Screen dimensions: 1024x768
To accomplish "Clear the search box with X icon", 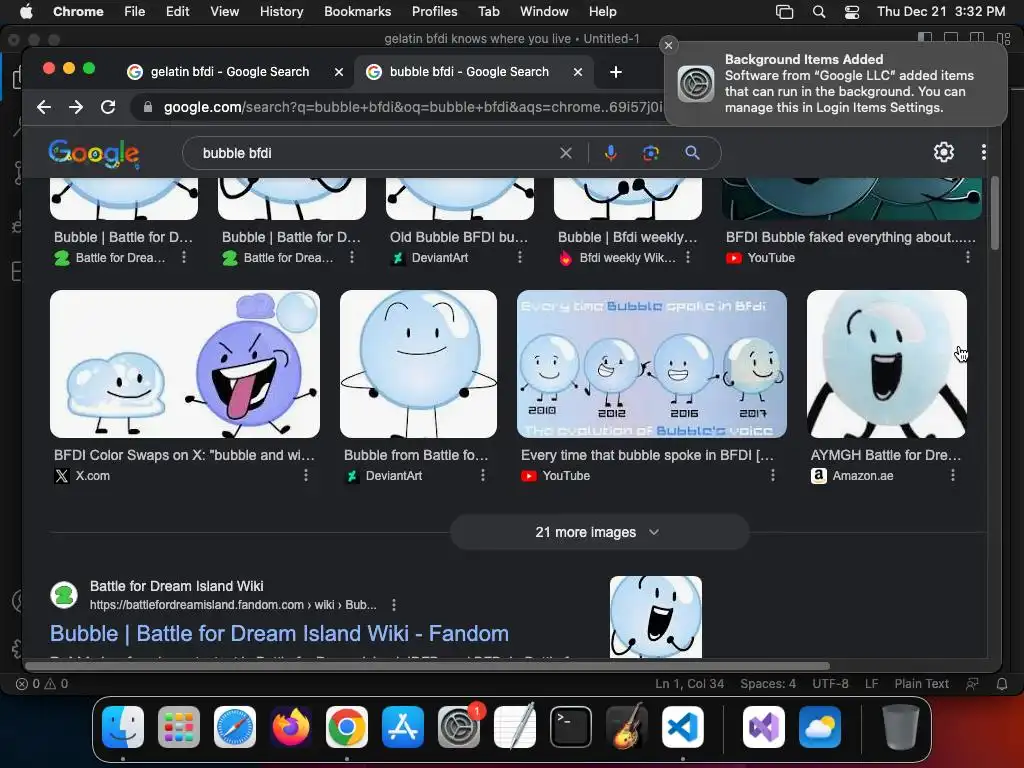I will coord(566,153).
